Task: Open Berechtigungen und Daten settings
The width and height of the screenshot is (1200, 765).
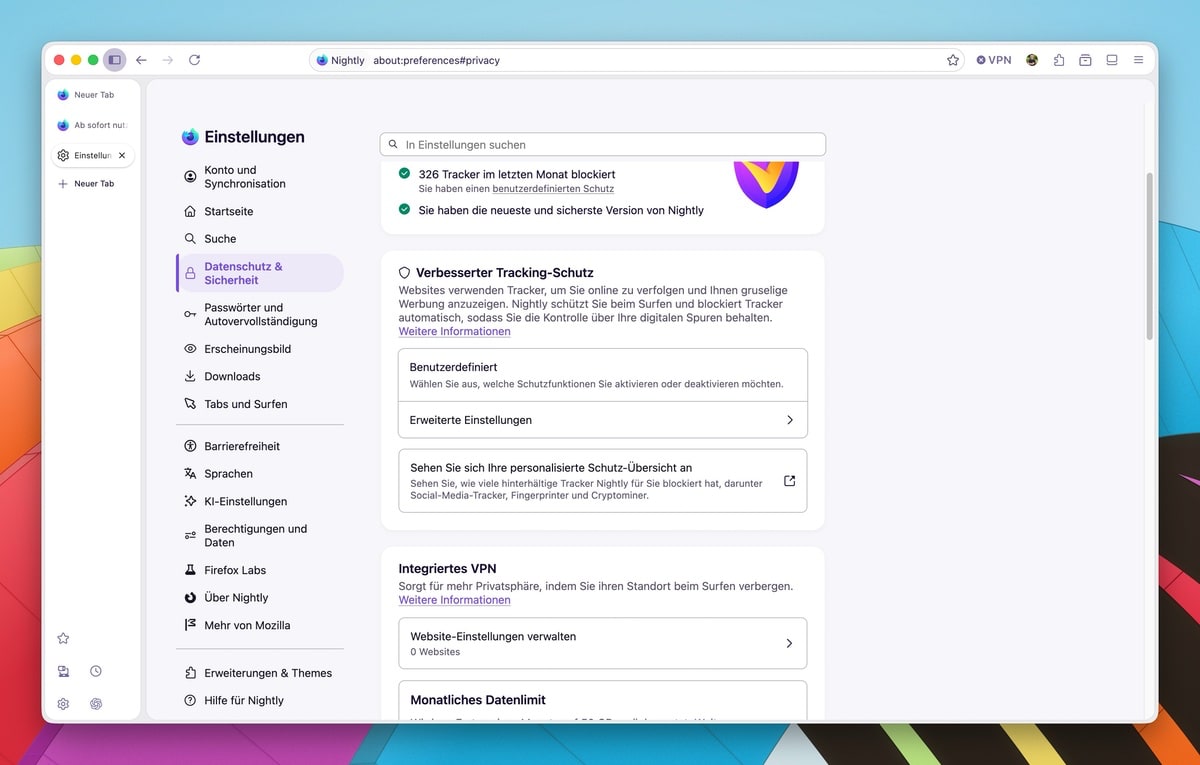Action: coord(260,536)
